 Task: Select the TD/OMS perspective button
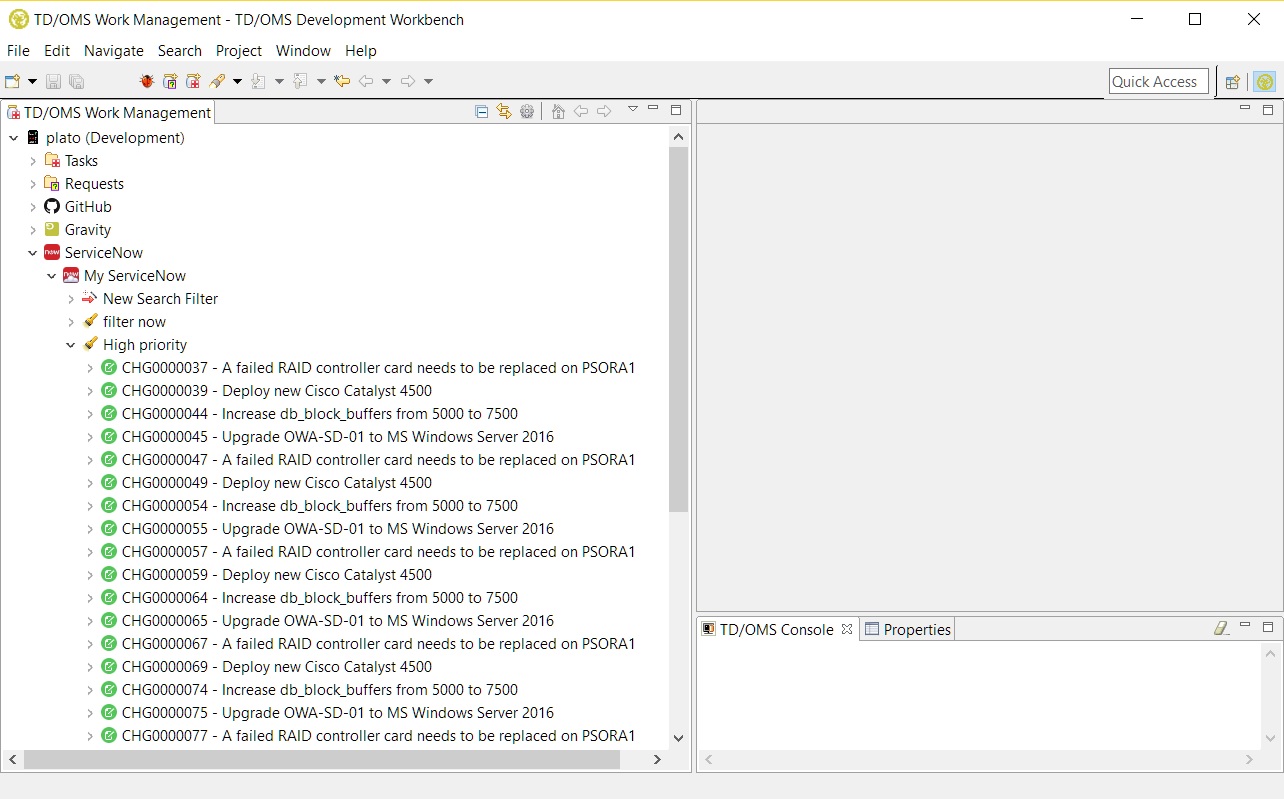point(1265,82)
